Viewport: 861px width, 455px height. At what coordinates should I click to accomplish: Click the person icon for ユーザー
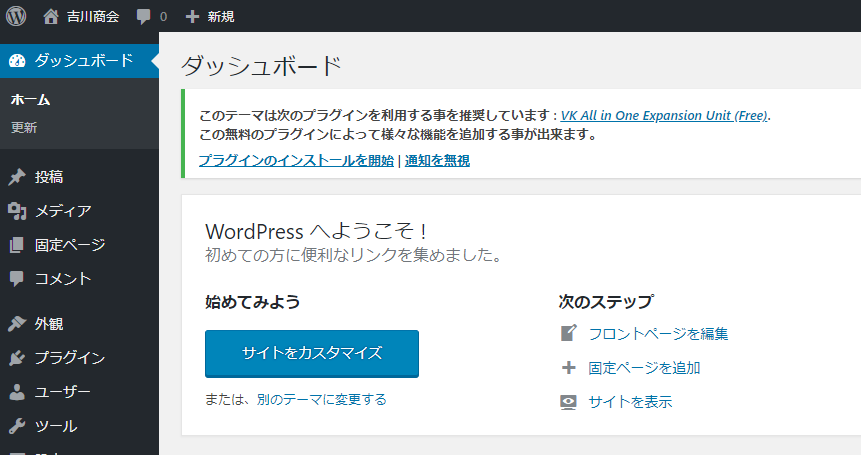coord(17,392)
